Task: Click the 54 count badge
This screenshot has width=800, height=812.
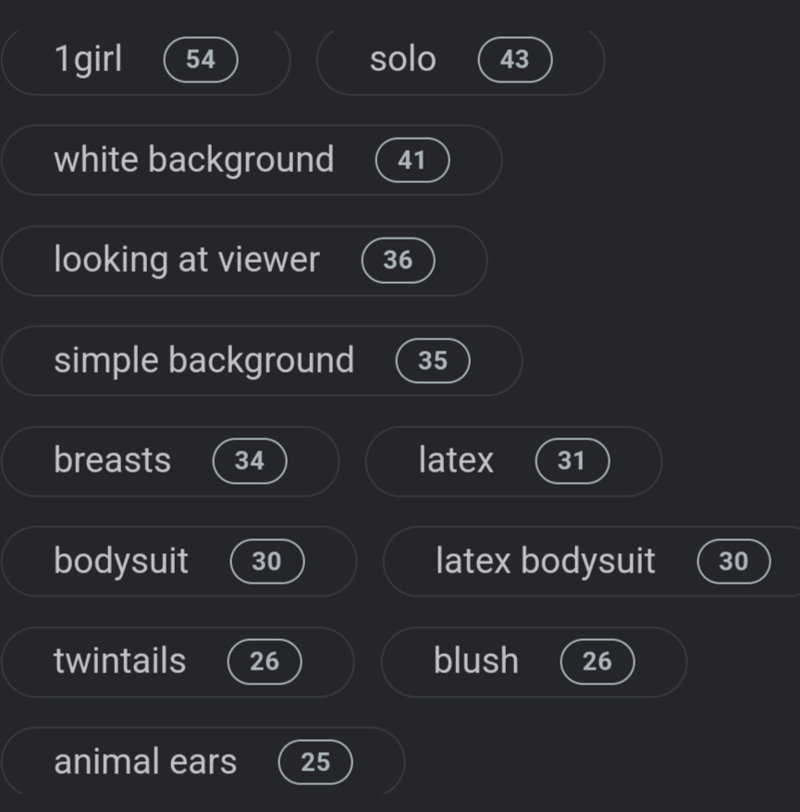Action: tap(201, 60)
